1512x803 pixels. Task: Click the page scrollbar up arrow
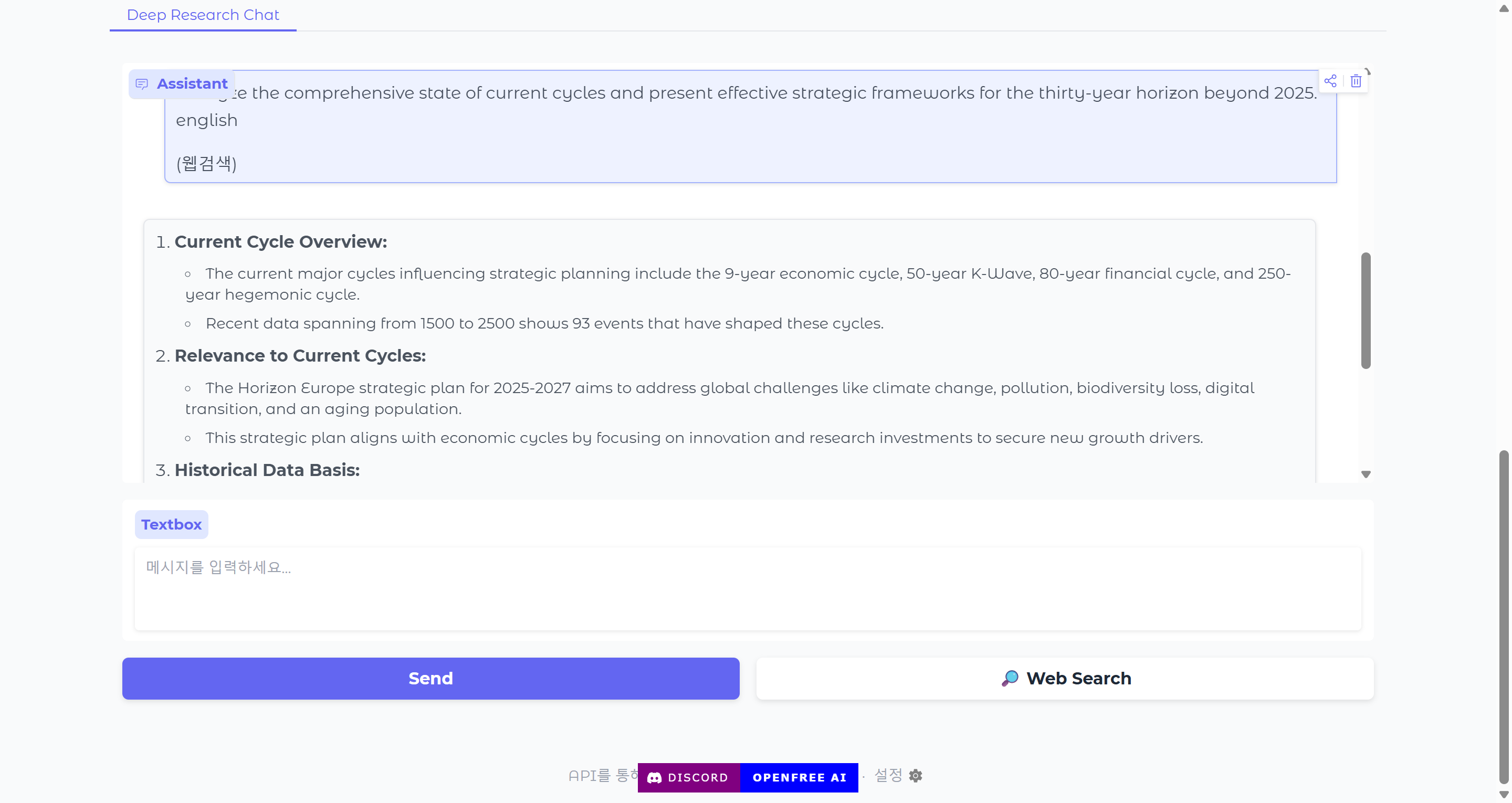pos(1504,8)
